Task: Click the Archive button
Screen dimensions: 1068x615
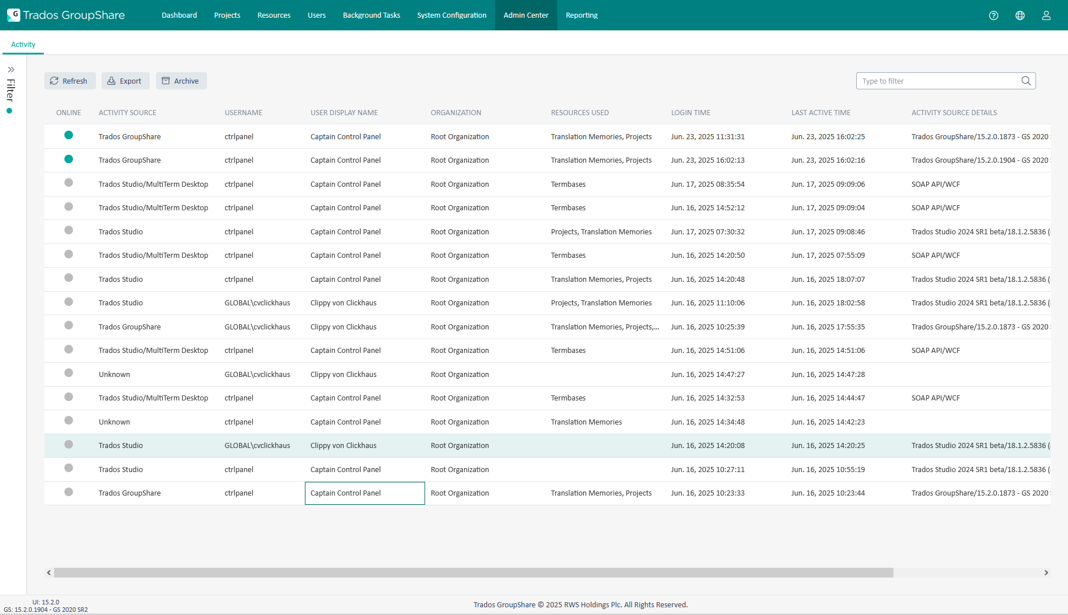Action: click(181, 81)
